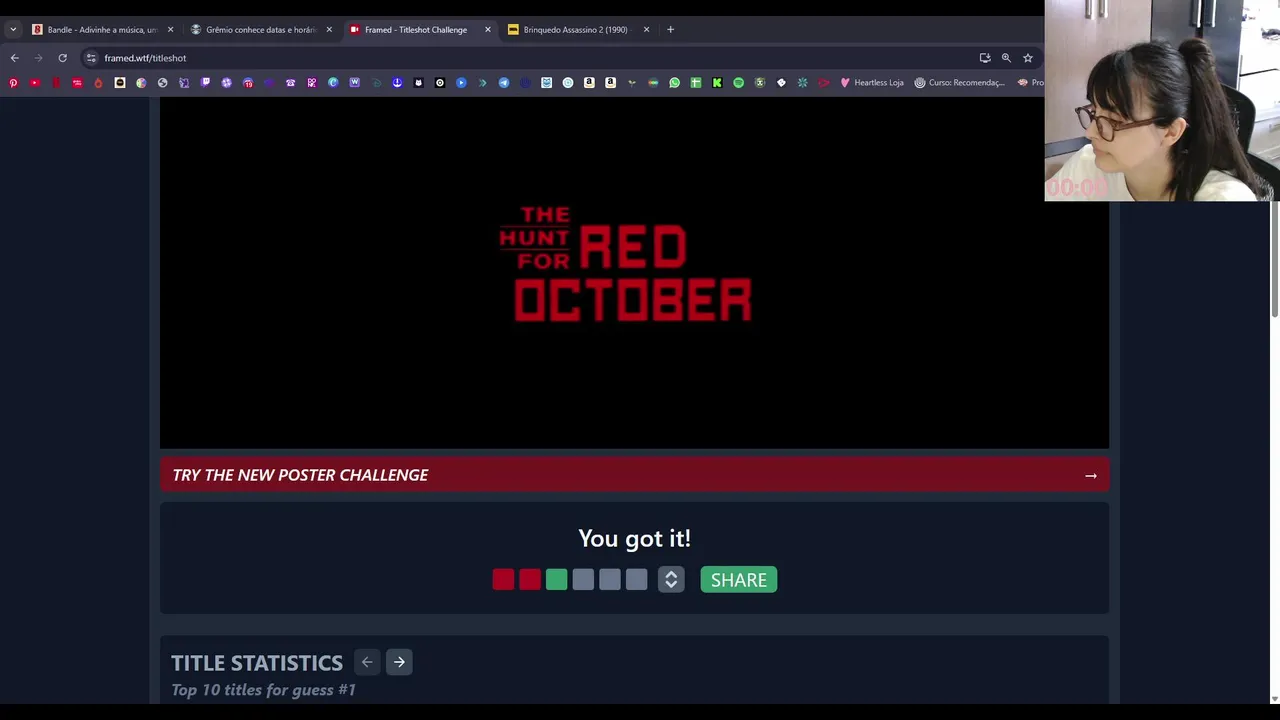
Task: Click the green correct-guess square
Action: [x=557, y=580]
